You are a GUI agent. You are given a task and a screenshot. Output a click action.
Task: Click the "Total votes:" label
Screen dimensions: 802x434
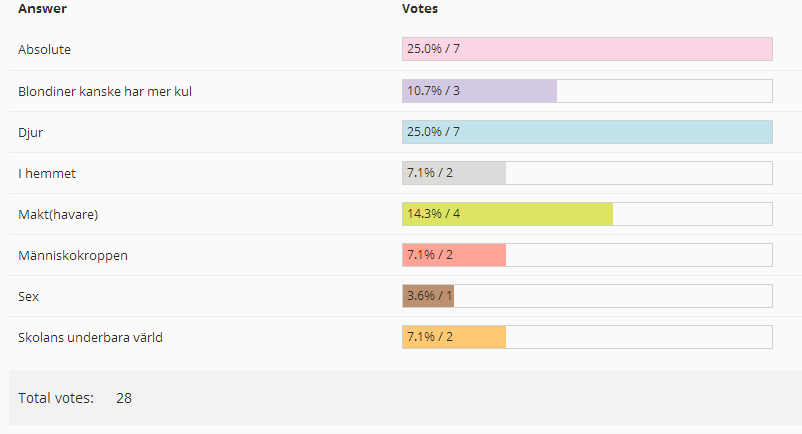coord(56,398)
